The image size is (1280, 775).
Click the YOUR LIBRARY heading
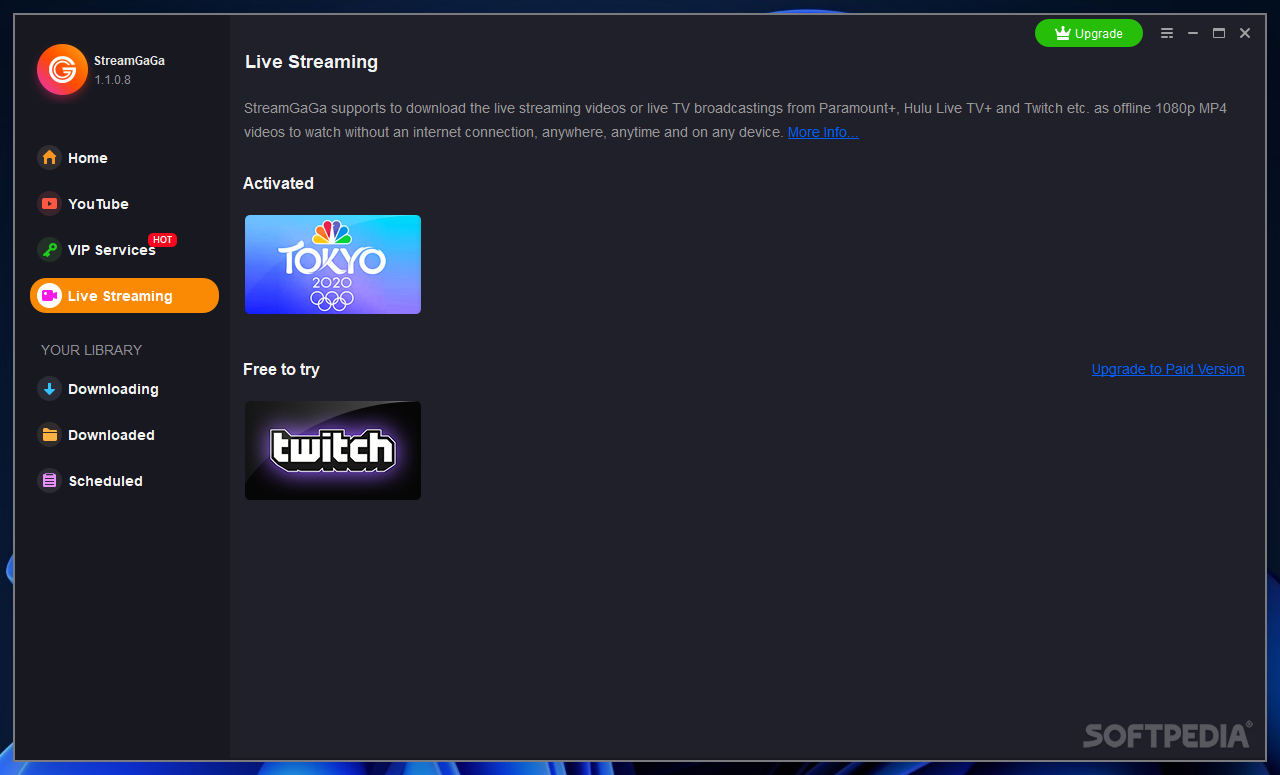91,350
